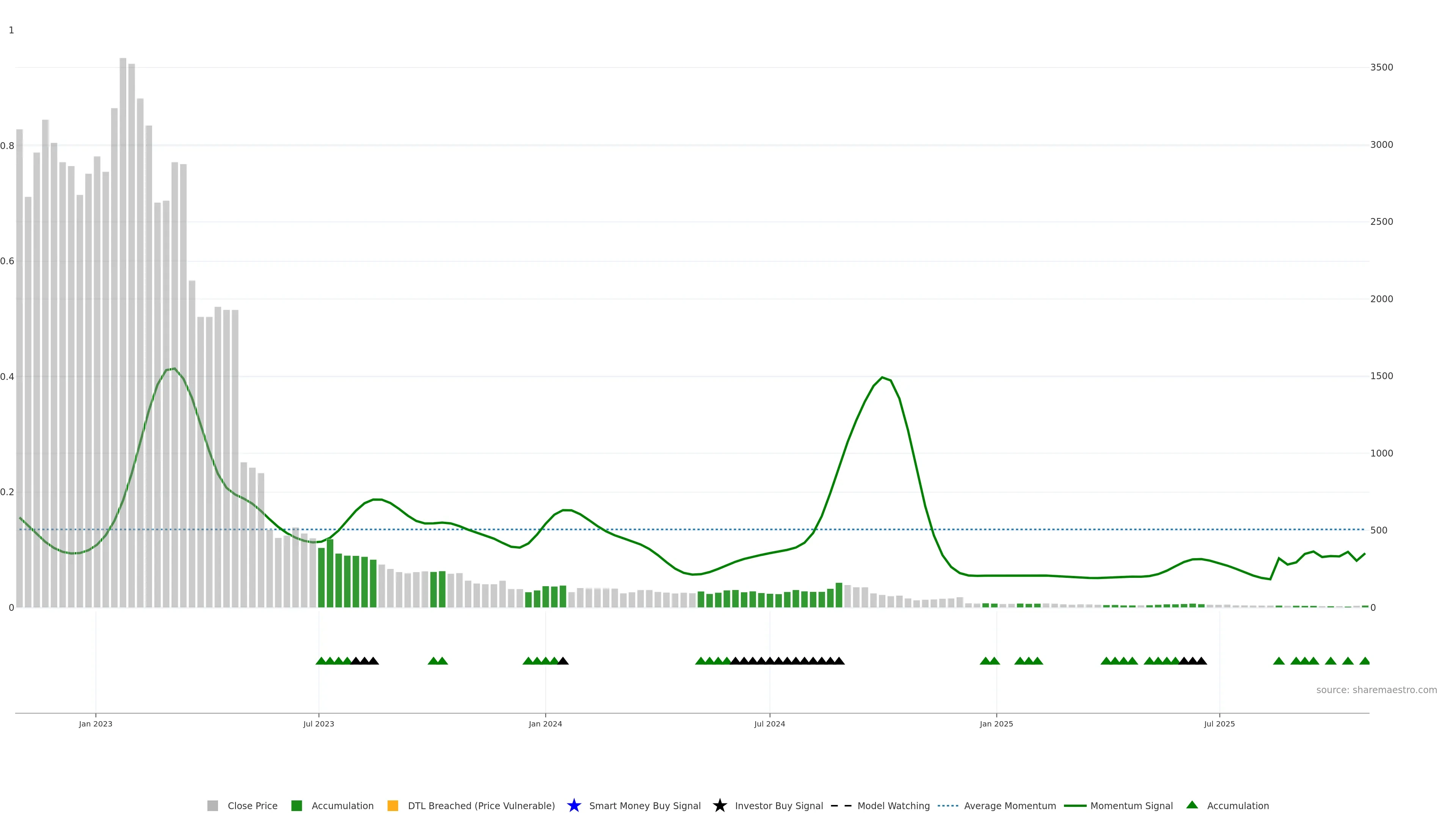Click the gray Close Price legend square
Image resolution: width=1456 pixels, height=819 pixels.
point(212,806)
